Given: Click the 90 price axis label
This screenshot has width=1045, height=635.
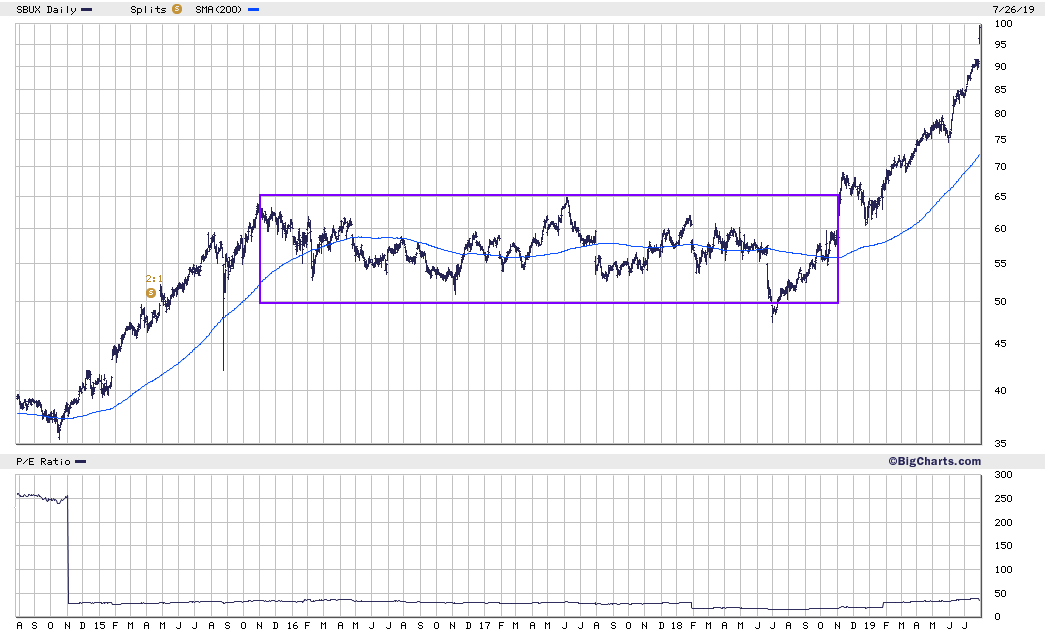Looking at the screenshot, I should click(1000, 67).
